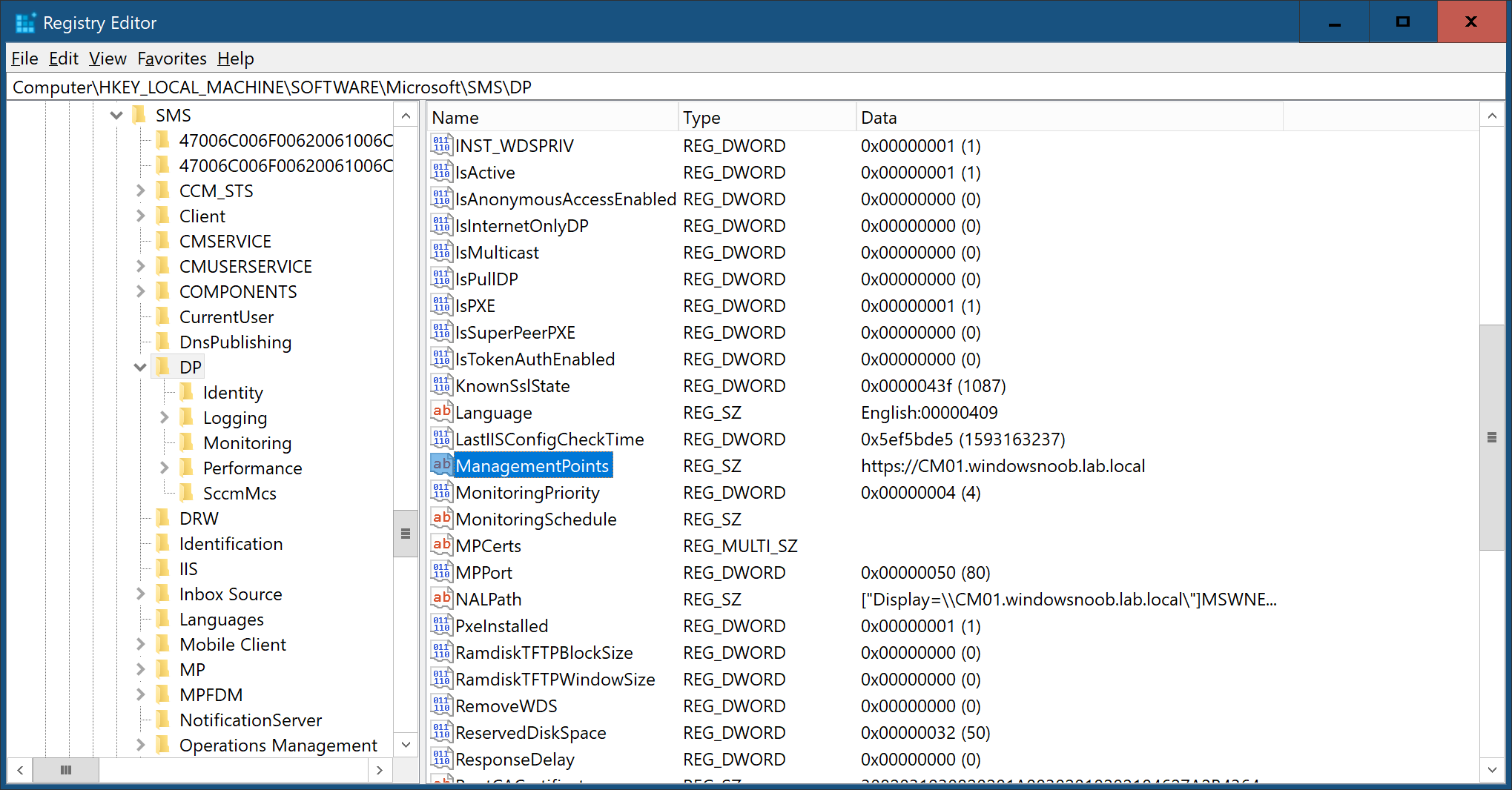Click the binary icon for IsInternetOnlyDP
Viewport: 1512px width, 790px height.
click(442, 225)
